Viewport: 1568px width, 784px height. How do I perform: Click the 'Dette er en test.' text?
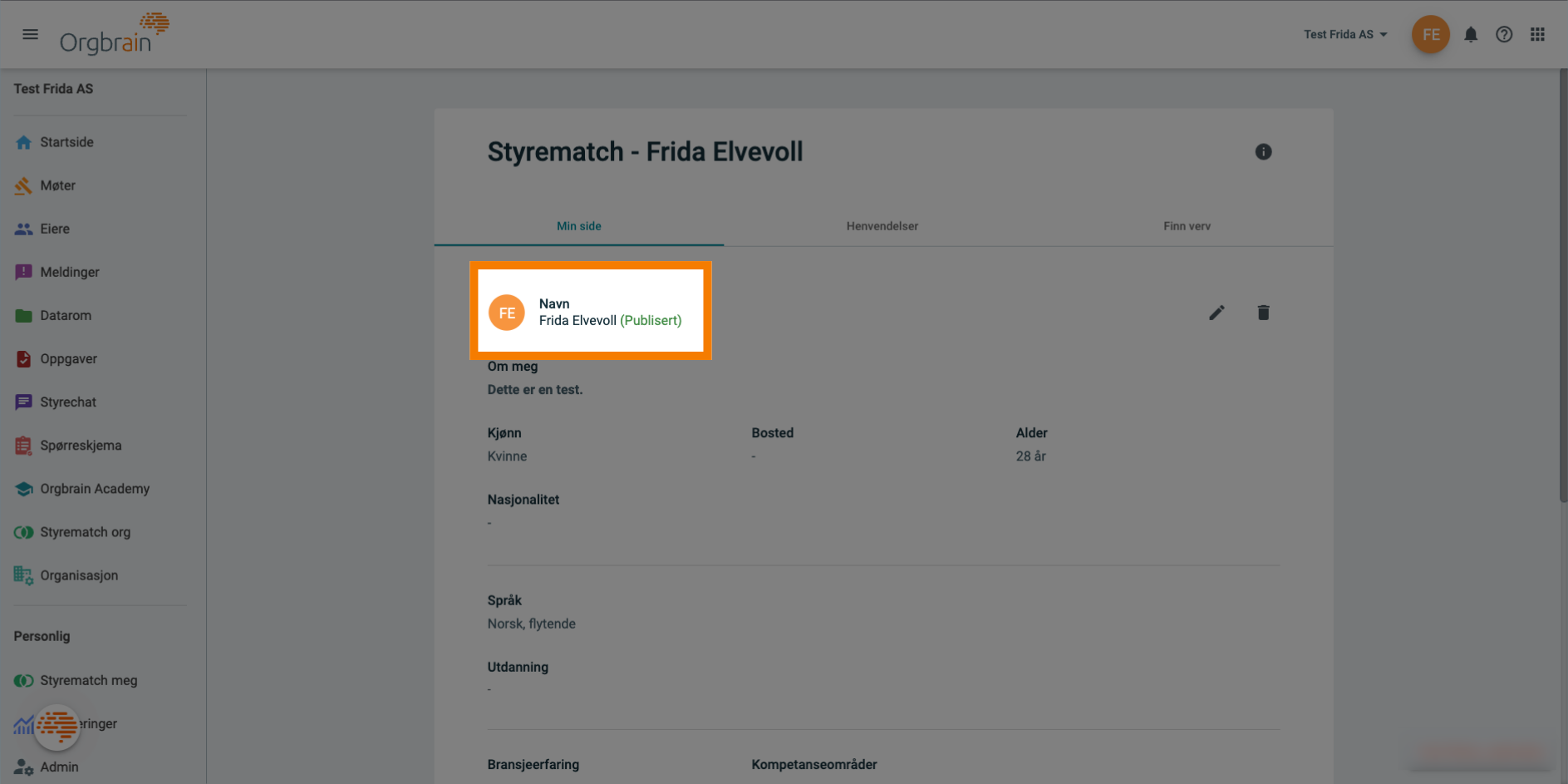point(535,389)
